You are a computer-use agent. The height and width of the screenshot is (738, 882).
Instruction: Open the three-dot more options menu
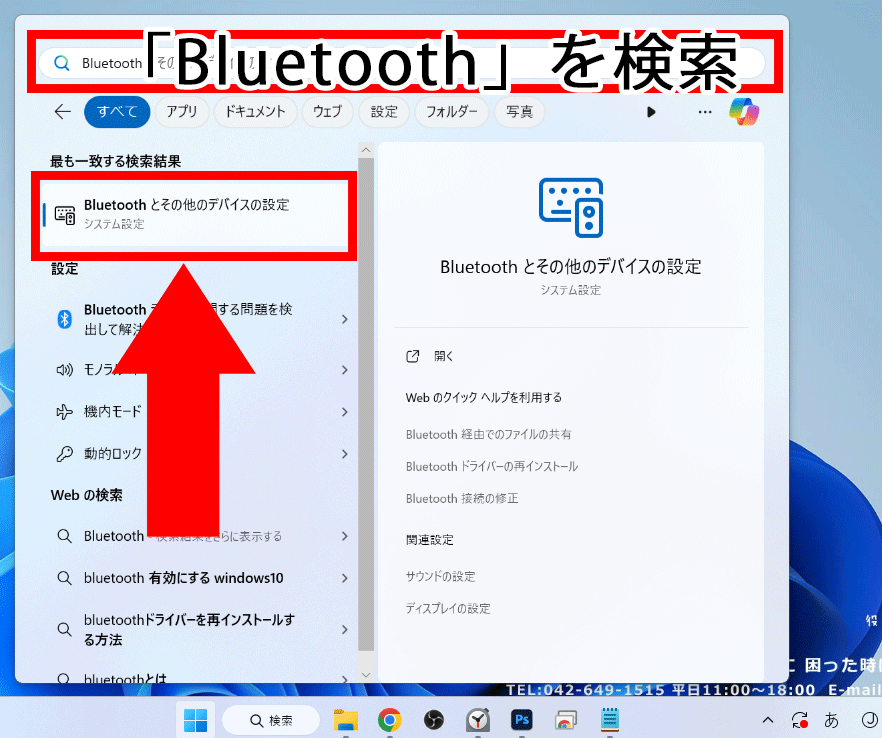(705, 112)
